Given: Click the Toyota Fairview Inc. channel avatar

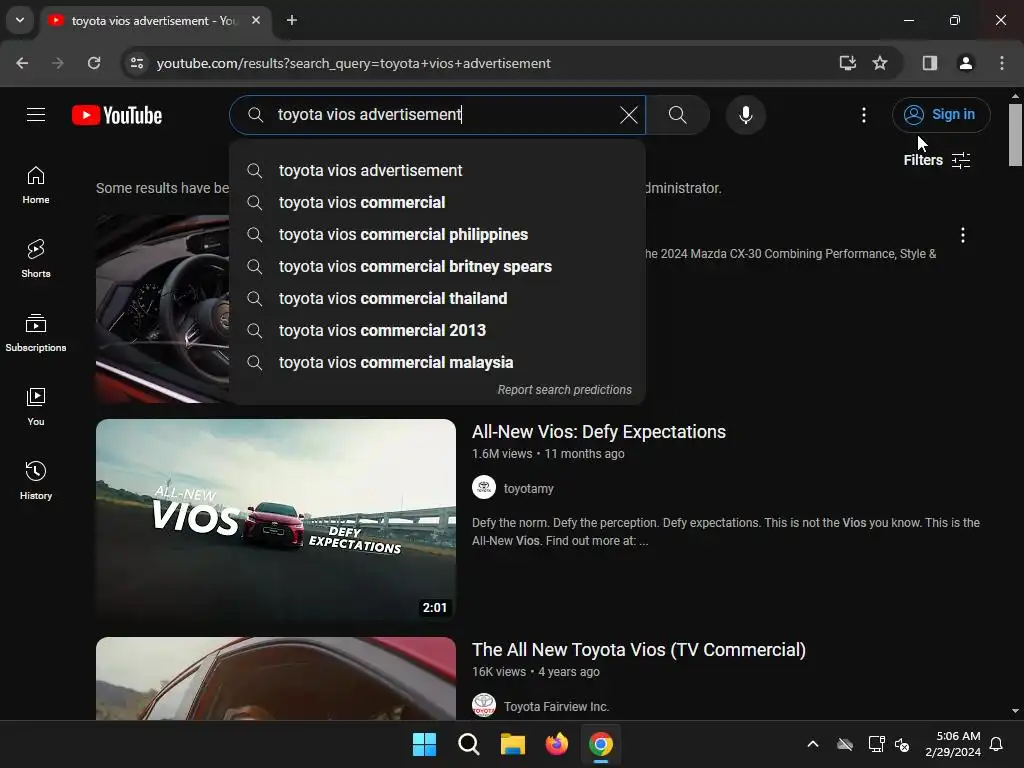Looking at the screenshot, I should pyautogui.click(x=484, y=705).
